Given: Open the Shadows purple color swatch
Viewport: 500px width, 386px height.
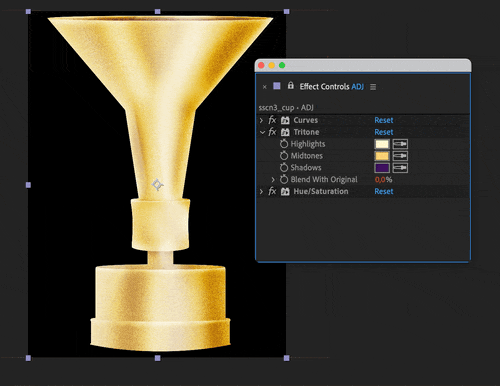Looking at the screenshot, I should pyautogui.click(x=382, y=168).
